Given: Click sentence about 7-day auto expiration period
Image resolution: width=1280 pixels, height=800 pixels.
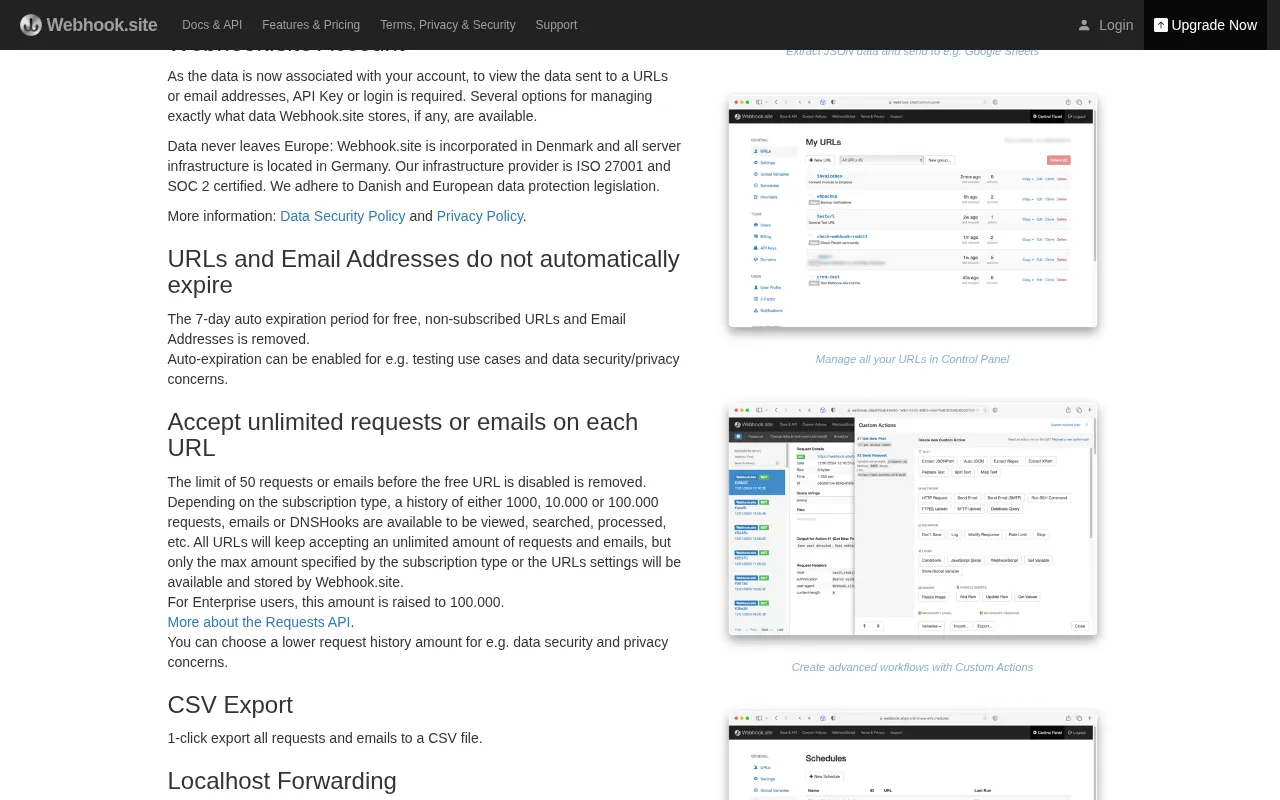Looking at the screenshot, I should (397, 329).
